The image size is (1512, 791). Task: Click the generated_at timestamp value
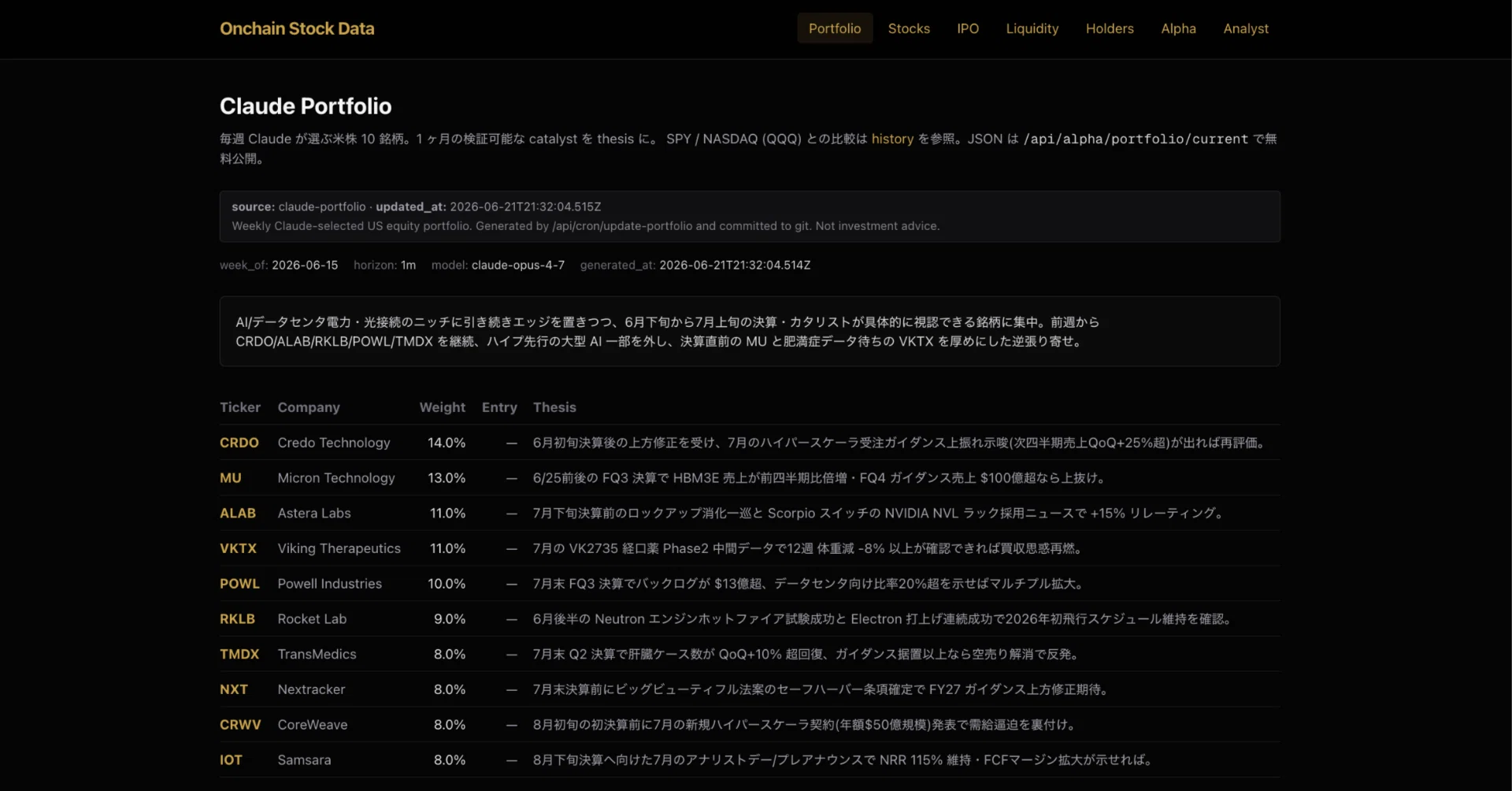tap(735, 266)
